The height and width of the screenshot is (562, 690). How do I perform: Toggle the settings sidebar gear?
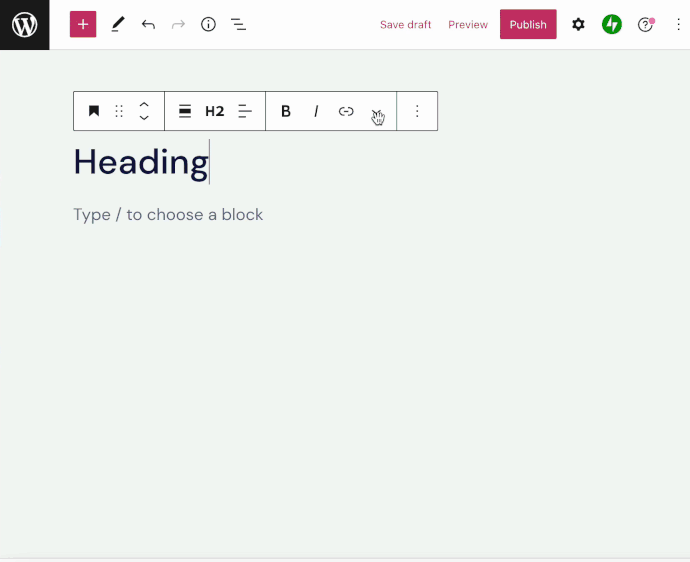[x=578, y=25]
